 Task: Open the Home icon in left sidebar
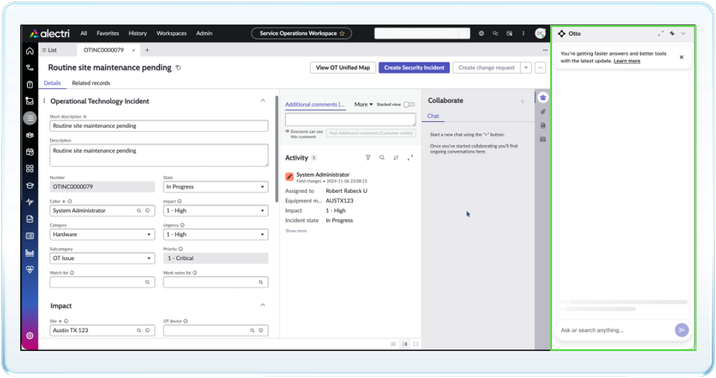tap(30, 51)
